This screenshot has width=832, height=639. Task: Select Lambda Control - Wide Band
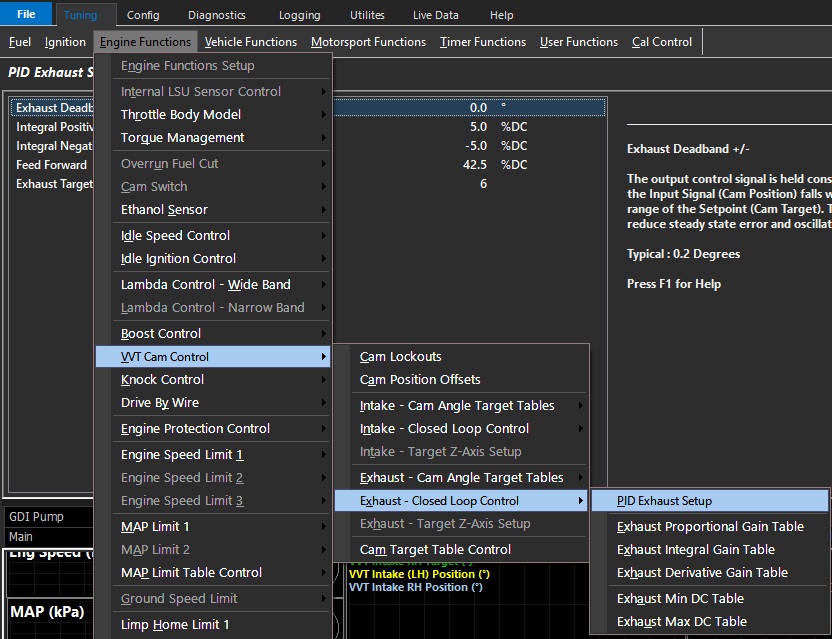tap(213, 284)
